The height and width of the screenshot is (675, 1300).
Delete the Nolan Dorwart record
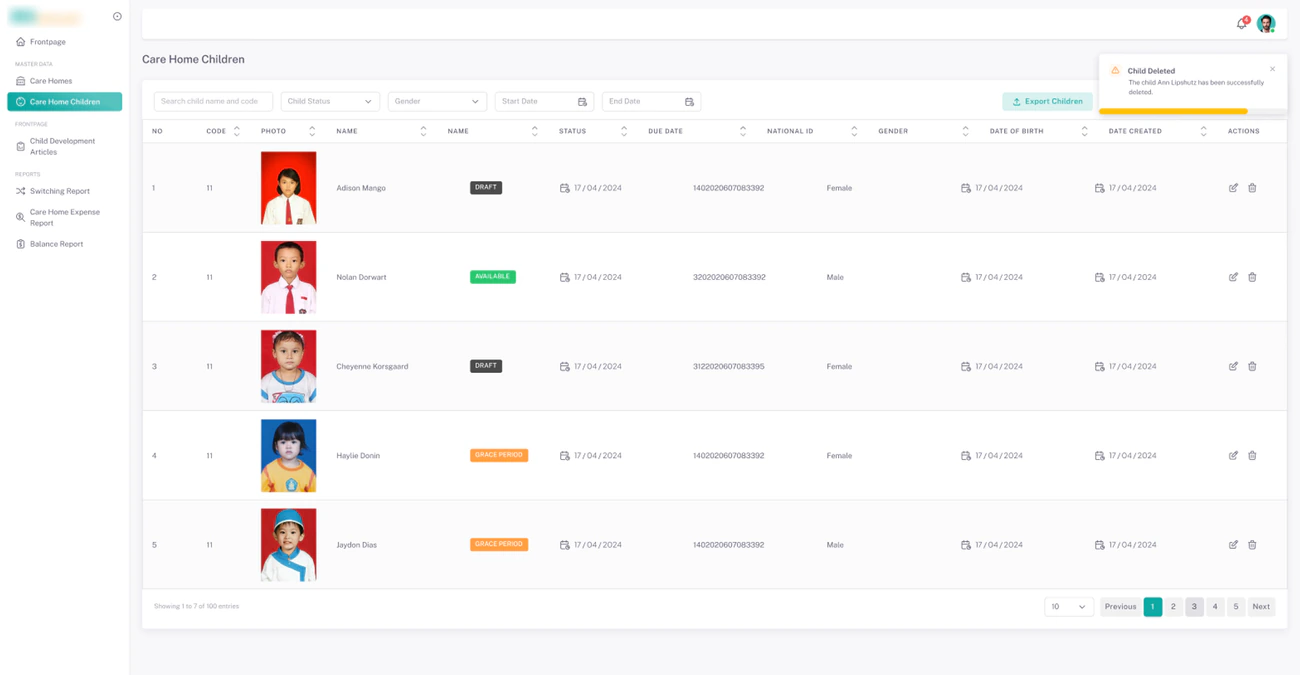pos(1252,277)
